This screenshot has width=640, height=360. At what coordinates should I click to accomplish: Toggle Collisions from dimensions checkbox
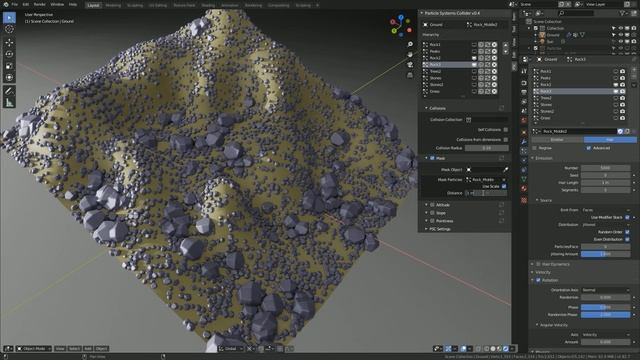(x=506, y=140)
